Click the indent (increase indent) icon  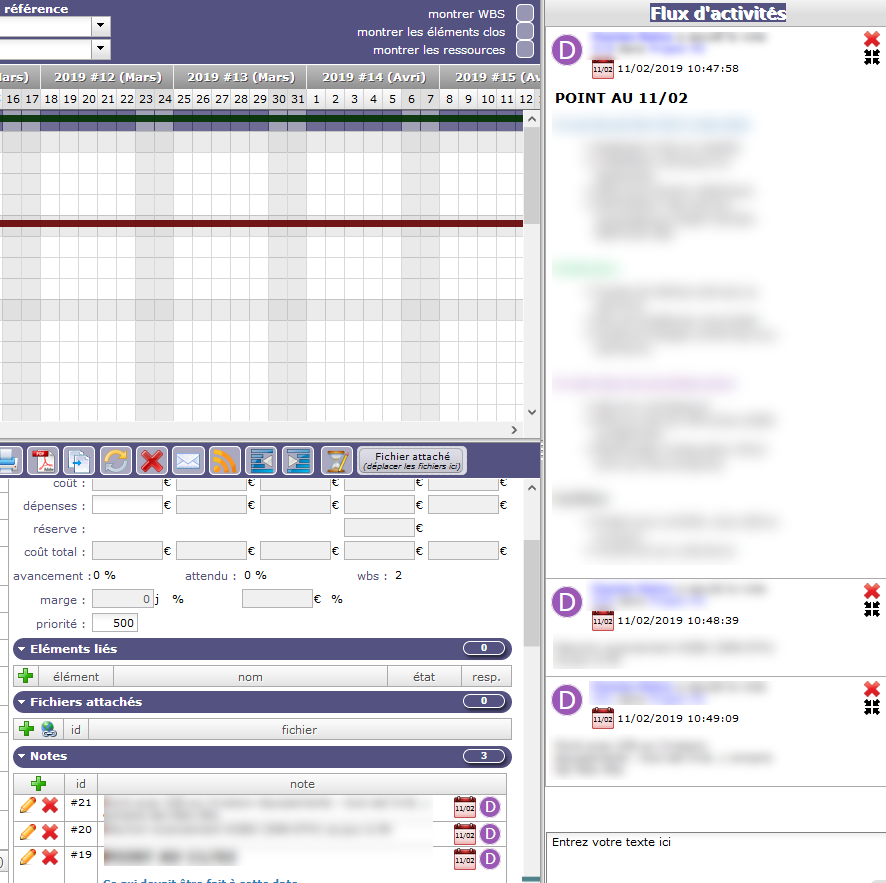click(298, 460)
